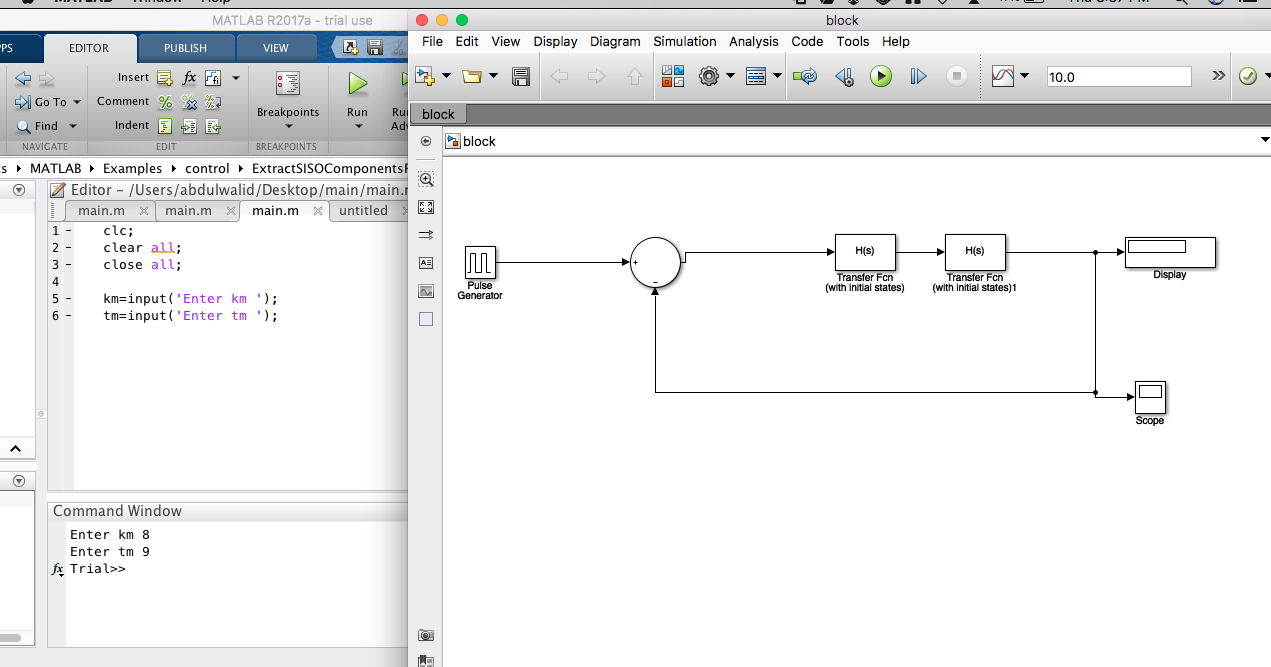The width and height of the screenshot is (1271, 667).
Task: Click the Smart Indent icon
Action: pos(165,126)
